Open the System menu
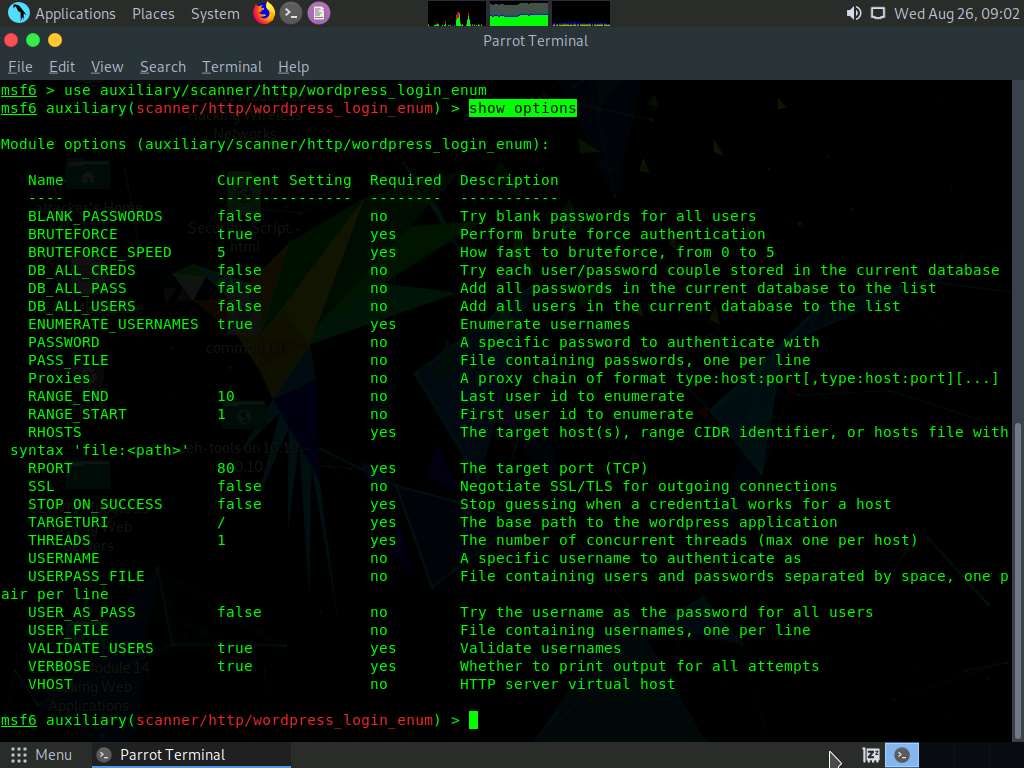This screenshot has height=768, width=1024. pos(213,13)
